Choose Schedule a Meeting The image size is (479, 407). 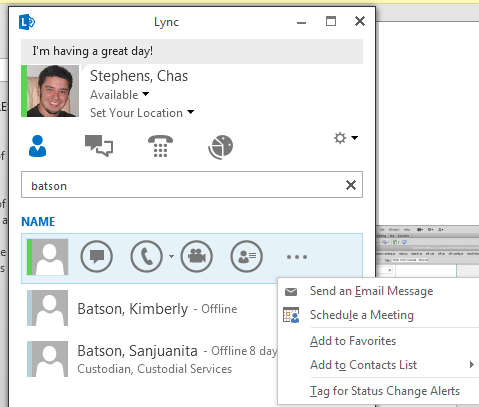(x=362, y=315)
